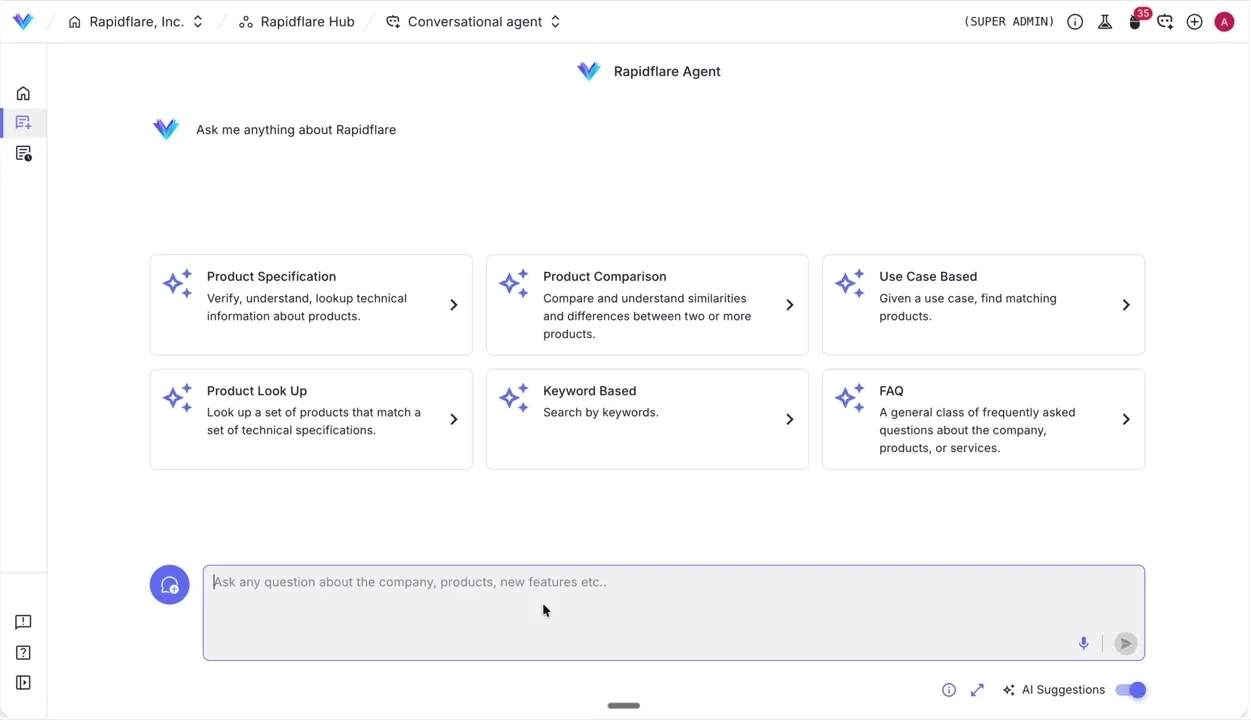Open the chat history icon in the sidebar
The image size is (1251, 720).
click(23, 153)
